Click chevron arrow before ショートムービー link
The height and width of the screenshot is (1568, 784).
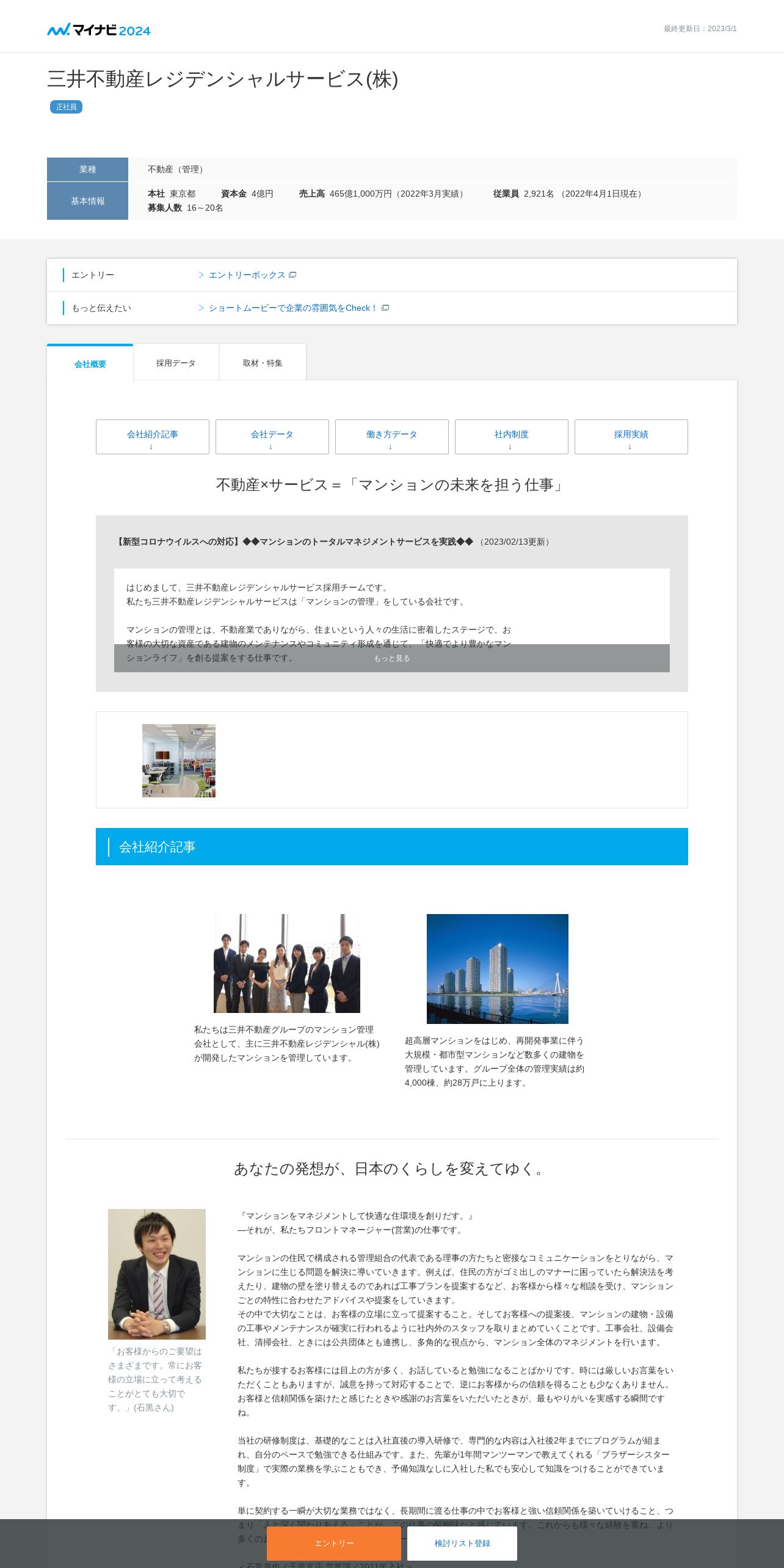tap(201, 308)
